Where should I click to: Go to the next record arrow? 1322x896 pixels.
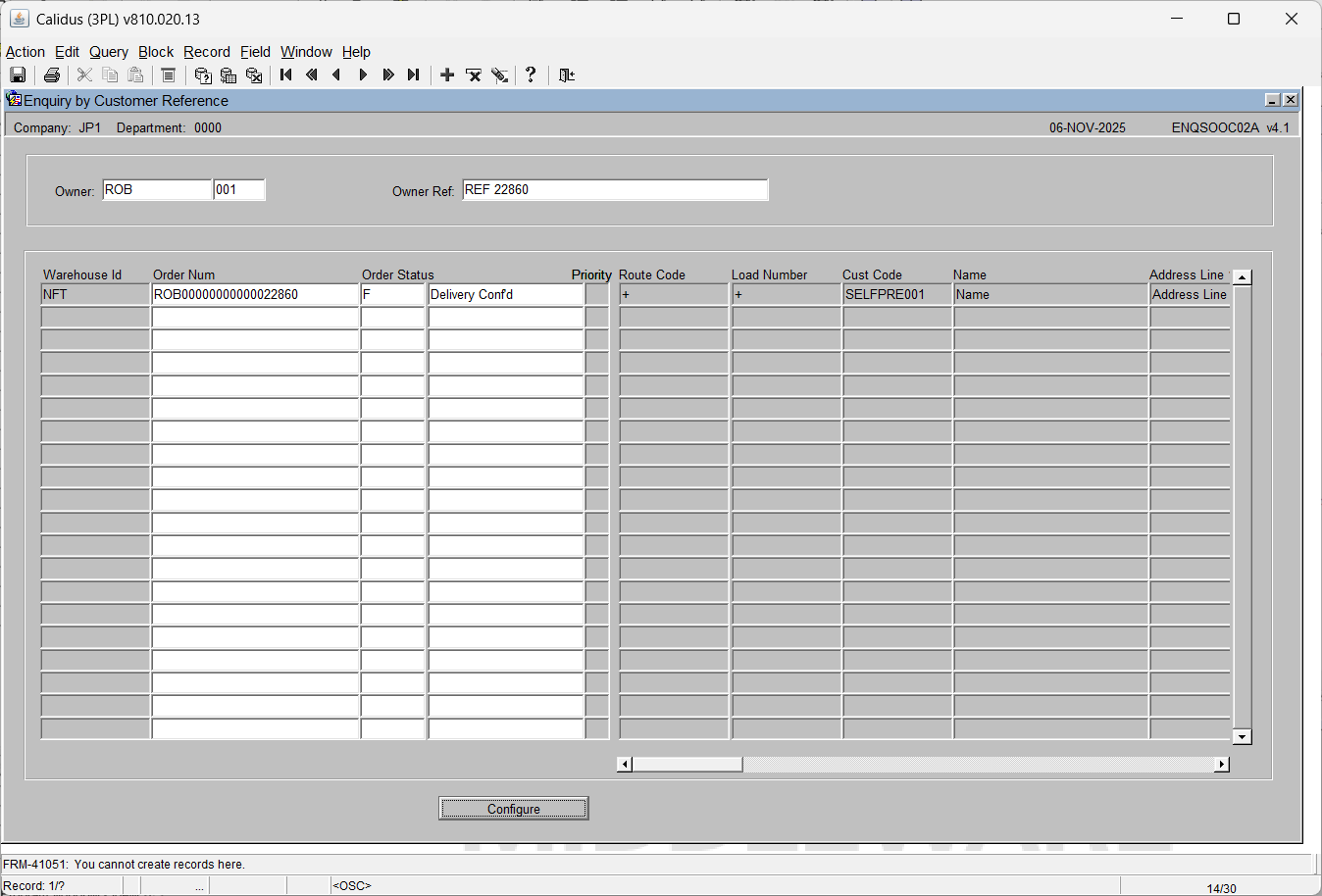(363, 75)
